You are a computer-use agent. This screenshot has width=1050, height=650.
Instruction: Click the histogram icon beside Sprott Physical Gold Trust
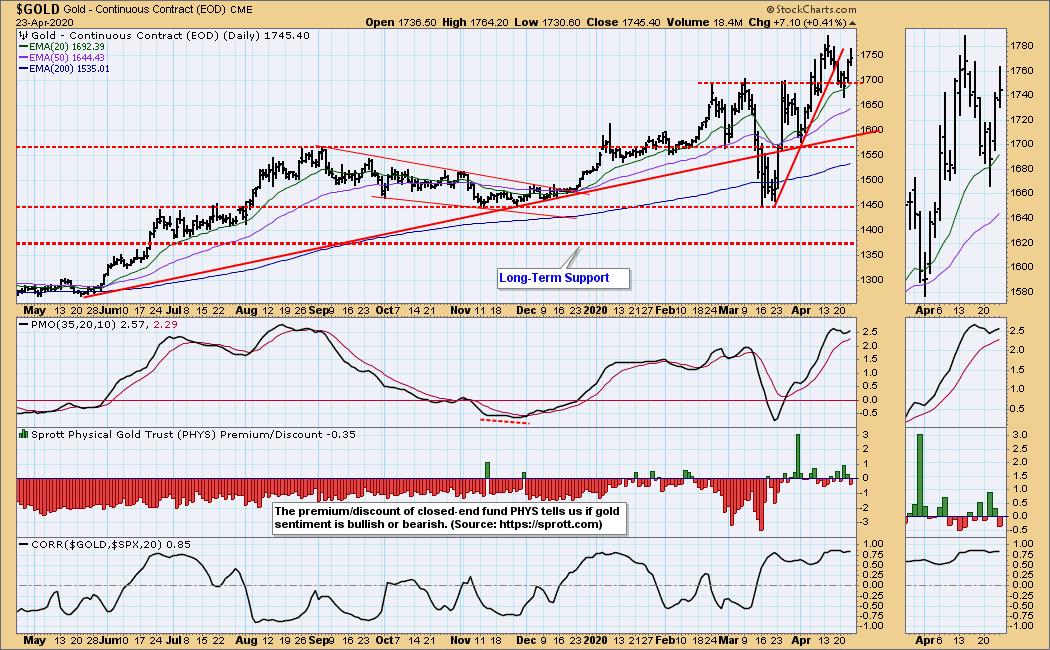point(23,434)
